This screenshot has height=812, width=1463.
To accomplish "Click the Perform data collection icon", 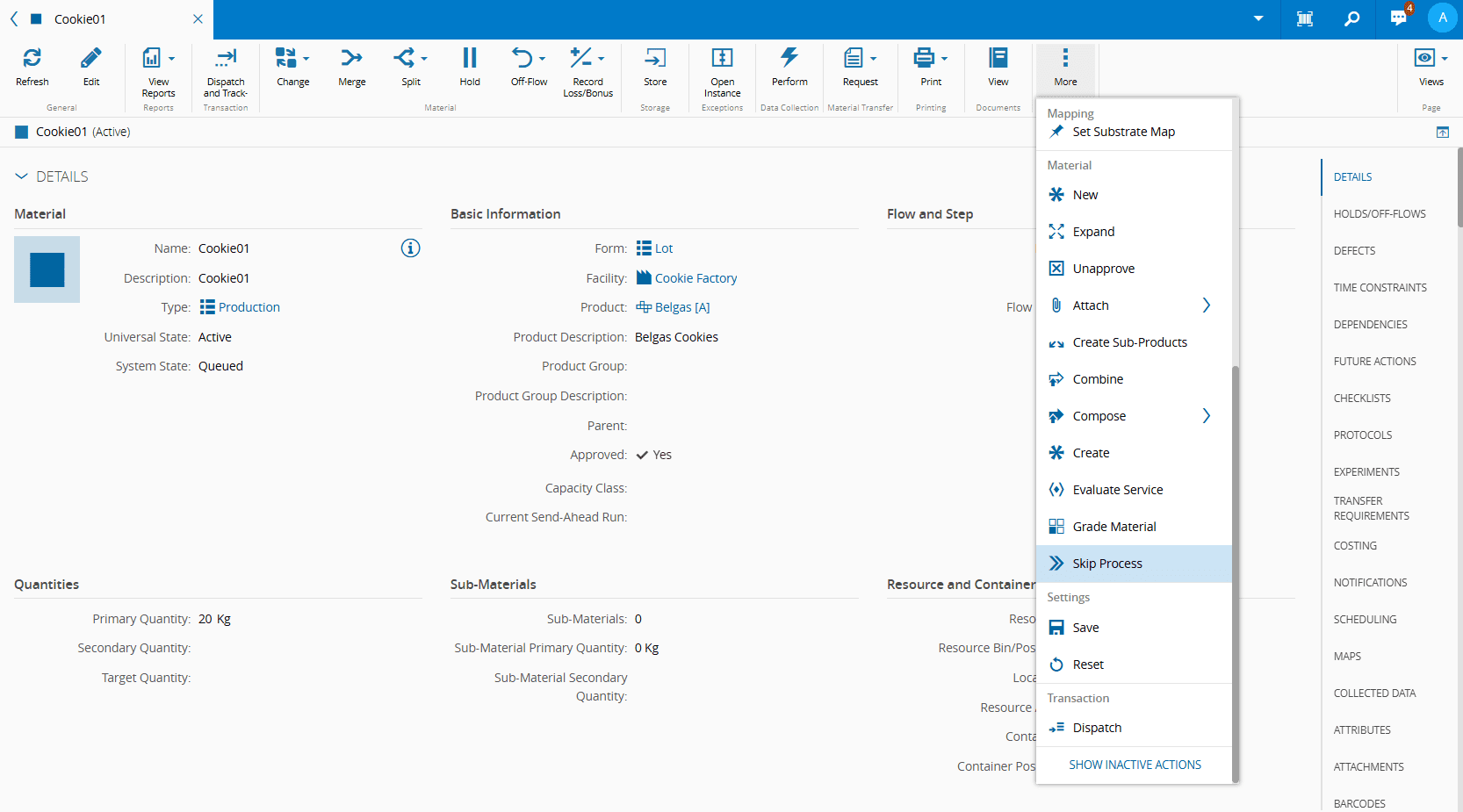I will 789,59.
